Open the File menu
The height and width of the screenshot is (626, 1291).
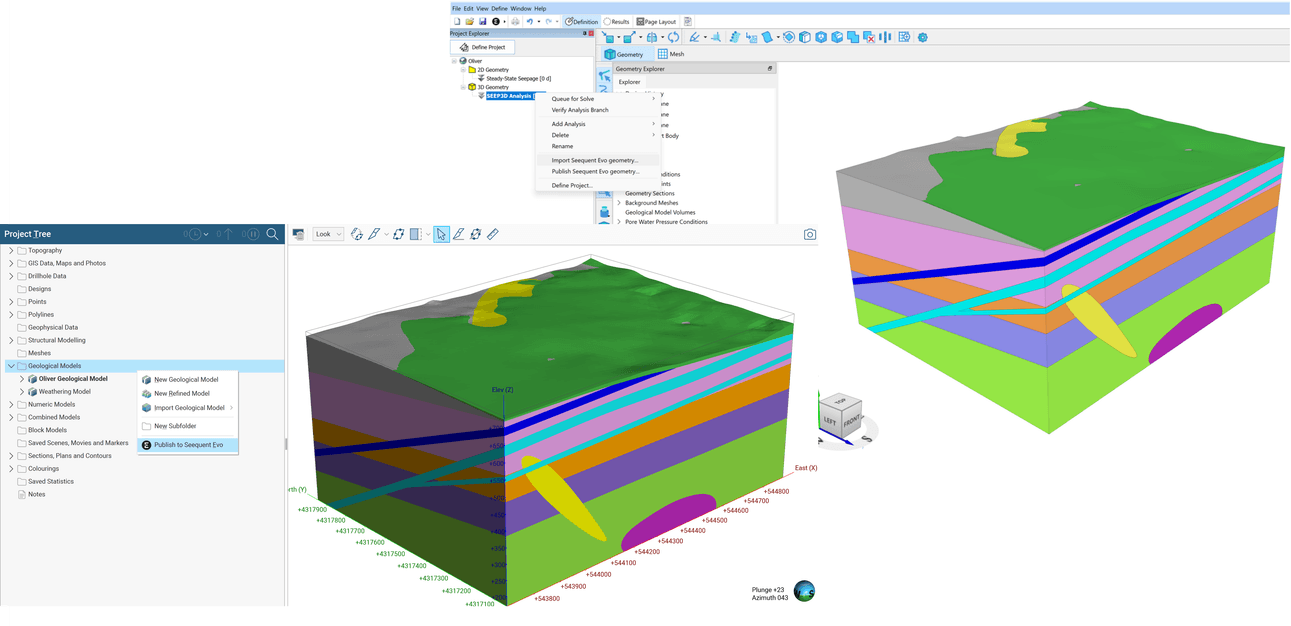[456, 8]
